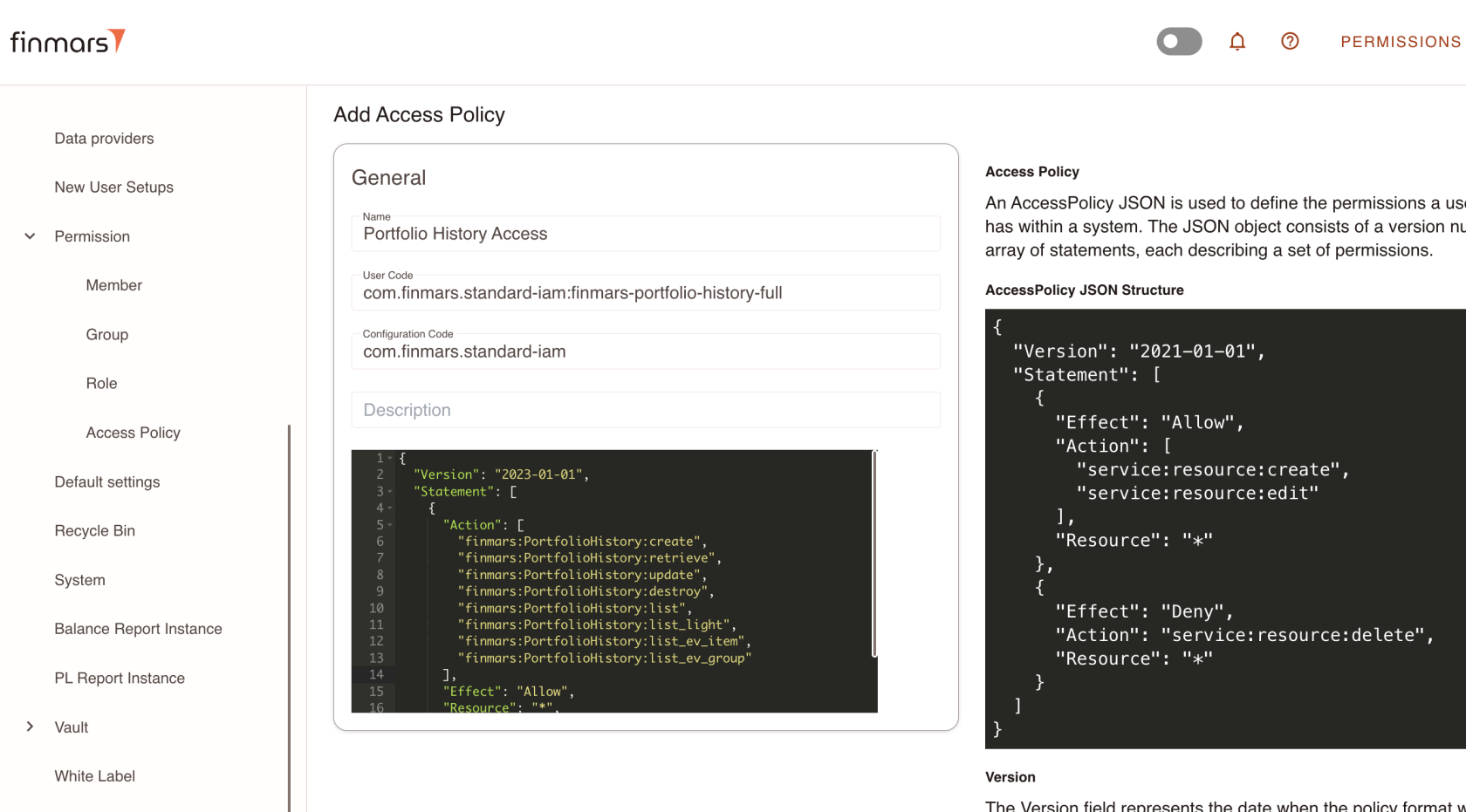Click code line 'finmars:PortfolioHistory:list_ev_item'
1466x812 pixels.
[604, 641]
